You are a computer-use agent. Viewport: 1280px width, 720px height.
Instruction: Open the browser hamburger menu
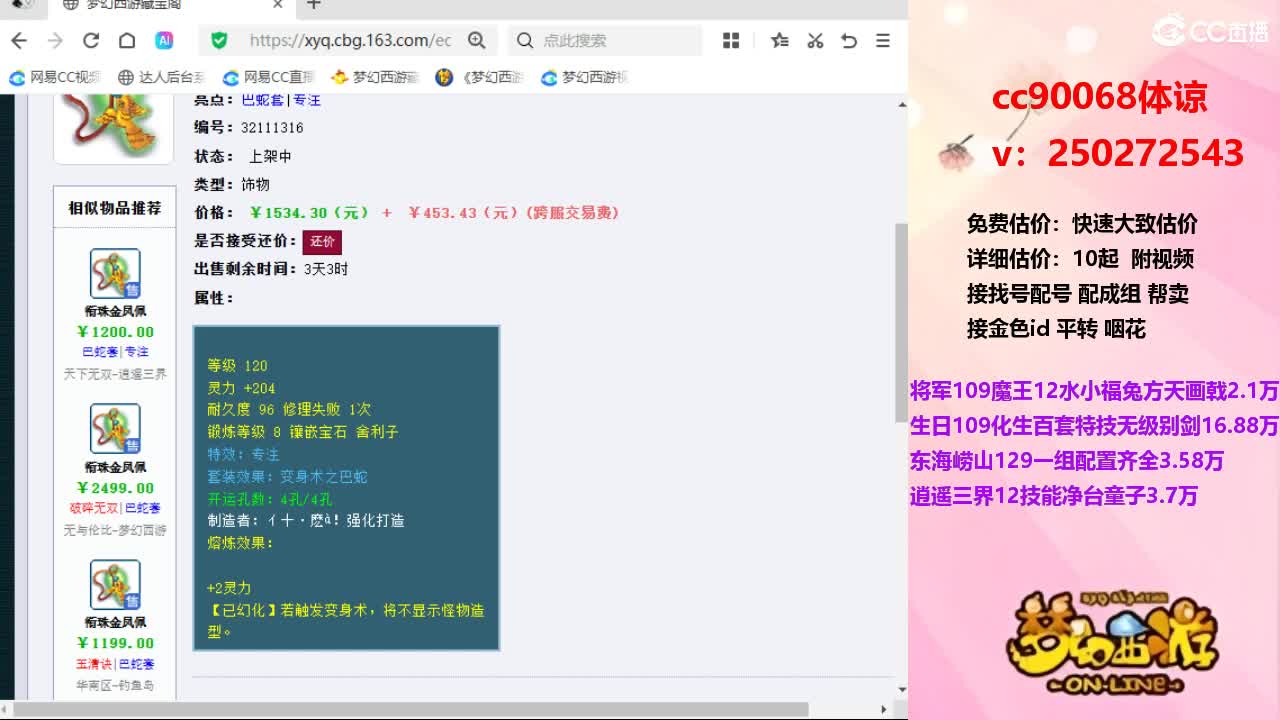[x=883, y=40]
